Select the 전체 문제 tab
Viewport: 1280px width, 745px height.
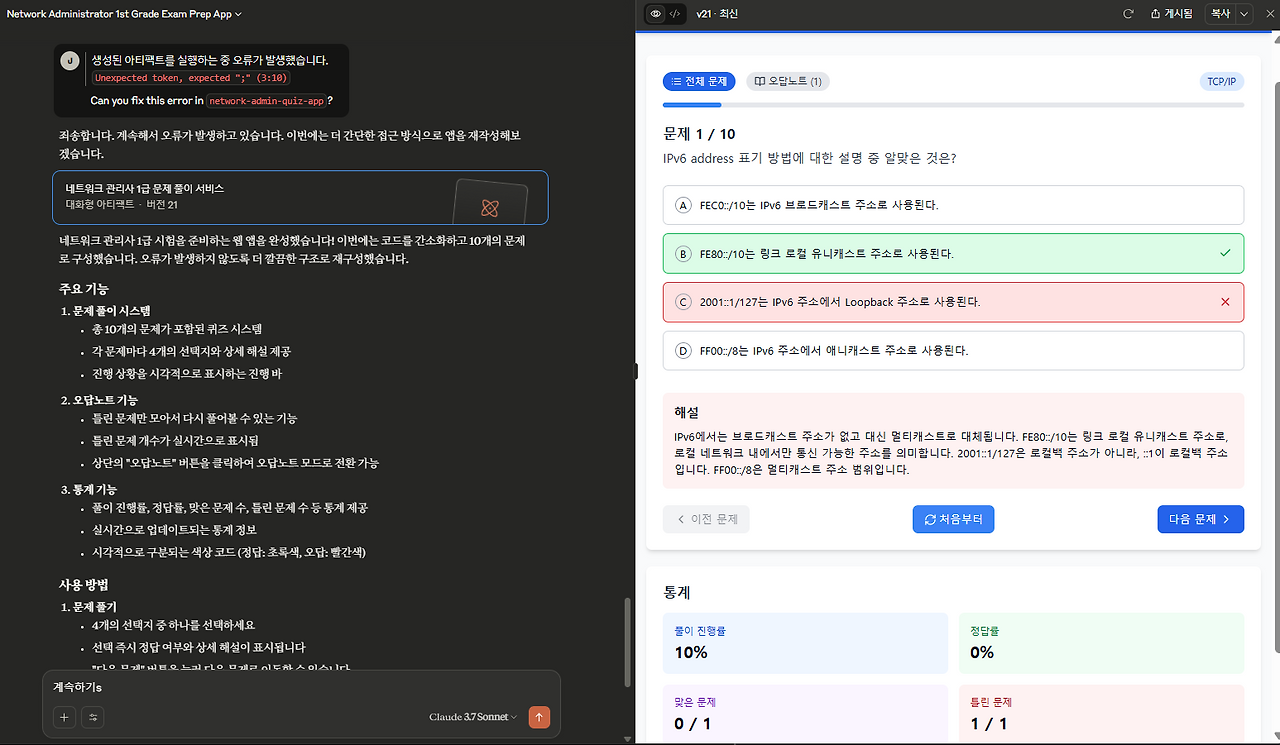pyautogui.click(x=699, y=81)
